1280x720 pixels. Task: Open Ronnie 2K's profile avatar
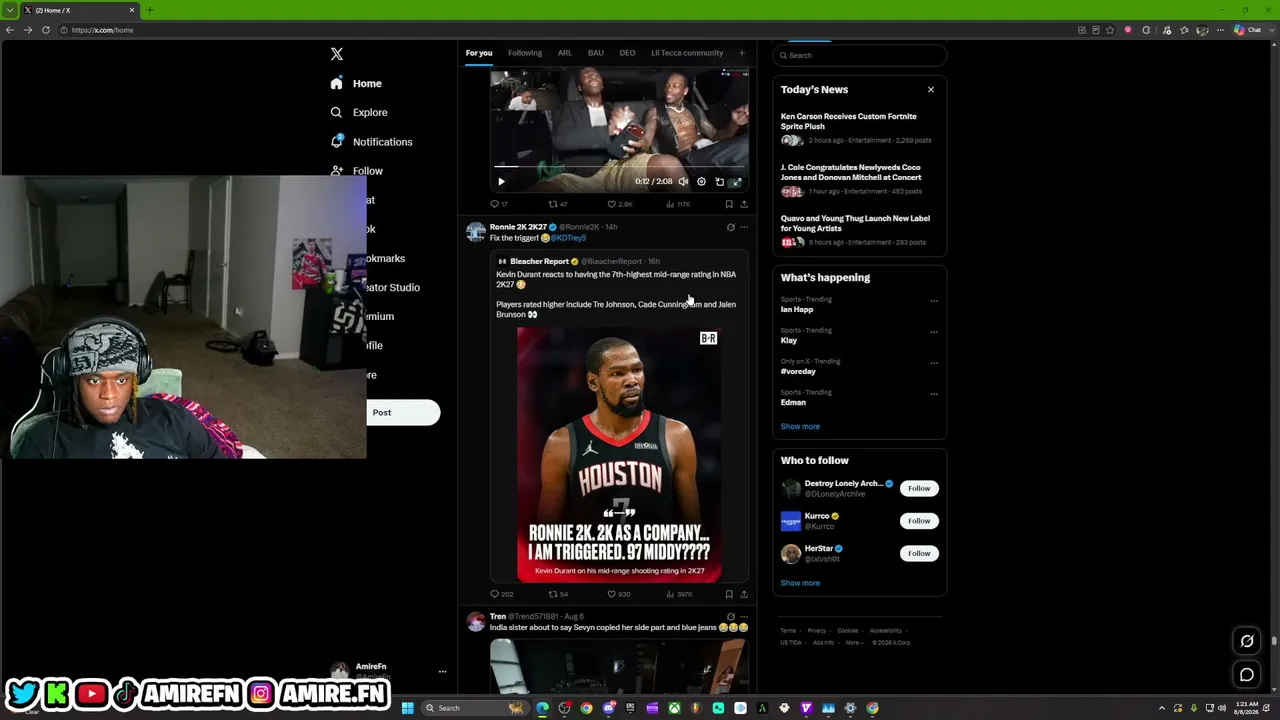pyautogui.click(x=476, y=232)
